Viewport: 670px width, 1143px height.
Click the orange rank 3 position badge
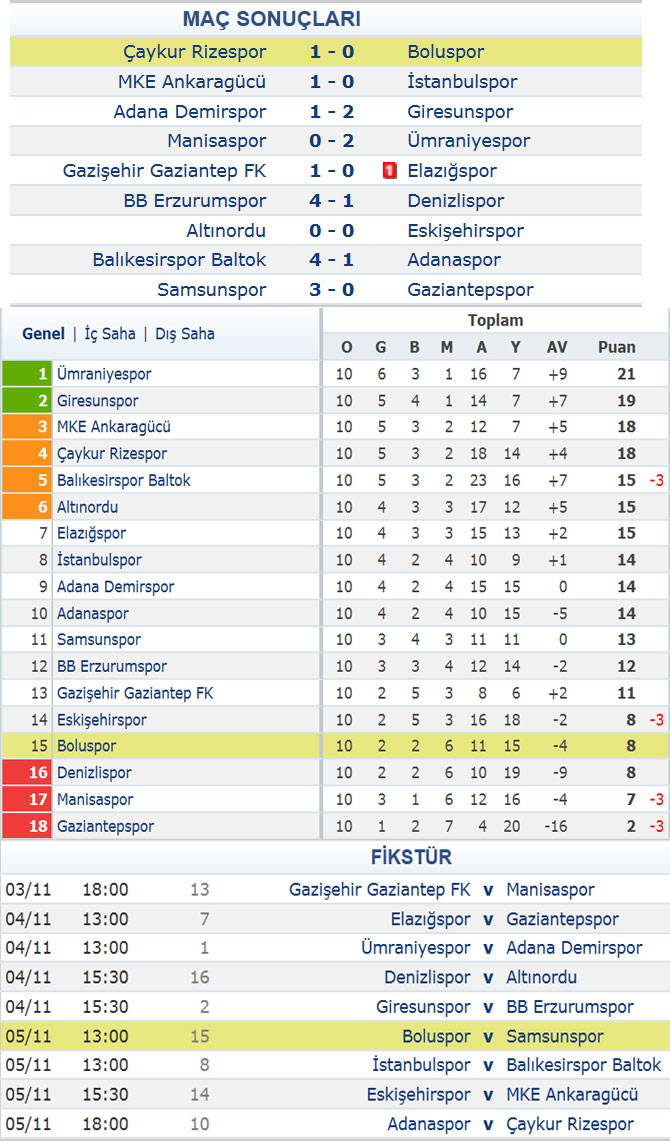coord(27,427)
